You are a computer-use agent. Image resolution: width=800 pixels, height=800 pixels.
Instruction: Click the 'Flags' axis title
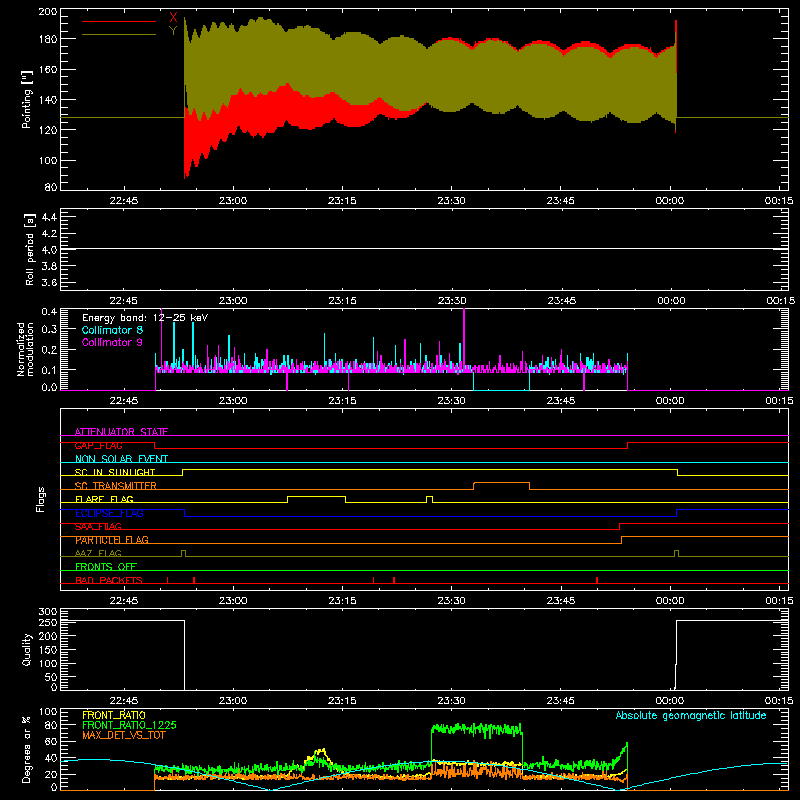point(40,499)
